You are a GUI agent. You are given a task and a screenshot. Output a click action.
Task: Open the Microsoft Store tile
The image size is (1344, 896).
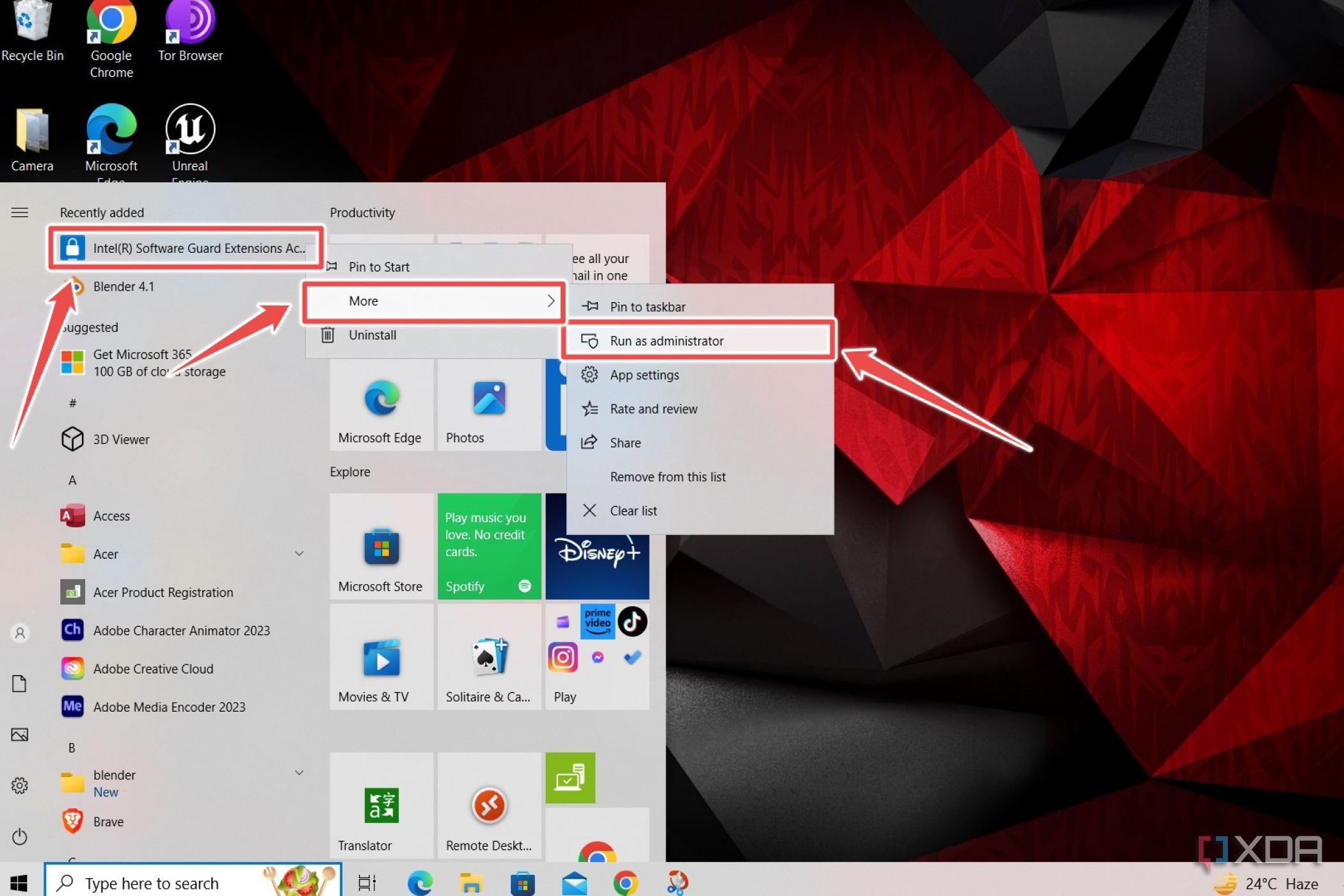(x=381, y=546)
